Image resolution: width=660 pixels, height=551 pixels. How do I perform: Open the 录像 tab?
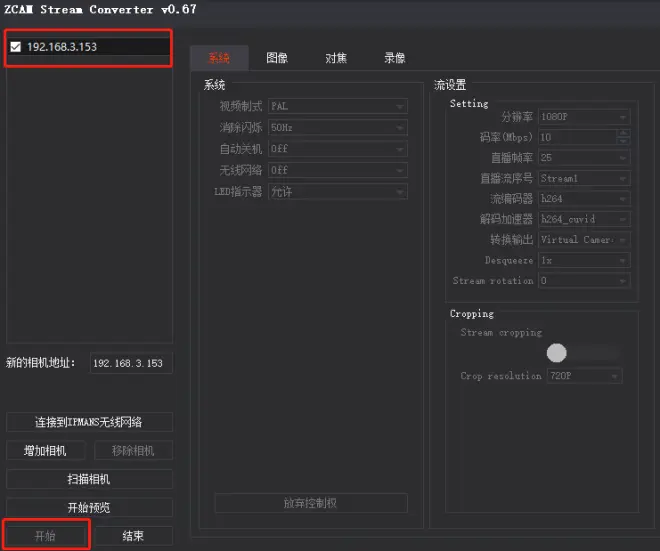click(x=394, y=58)
